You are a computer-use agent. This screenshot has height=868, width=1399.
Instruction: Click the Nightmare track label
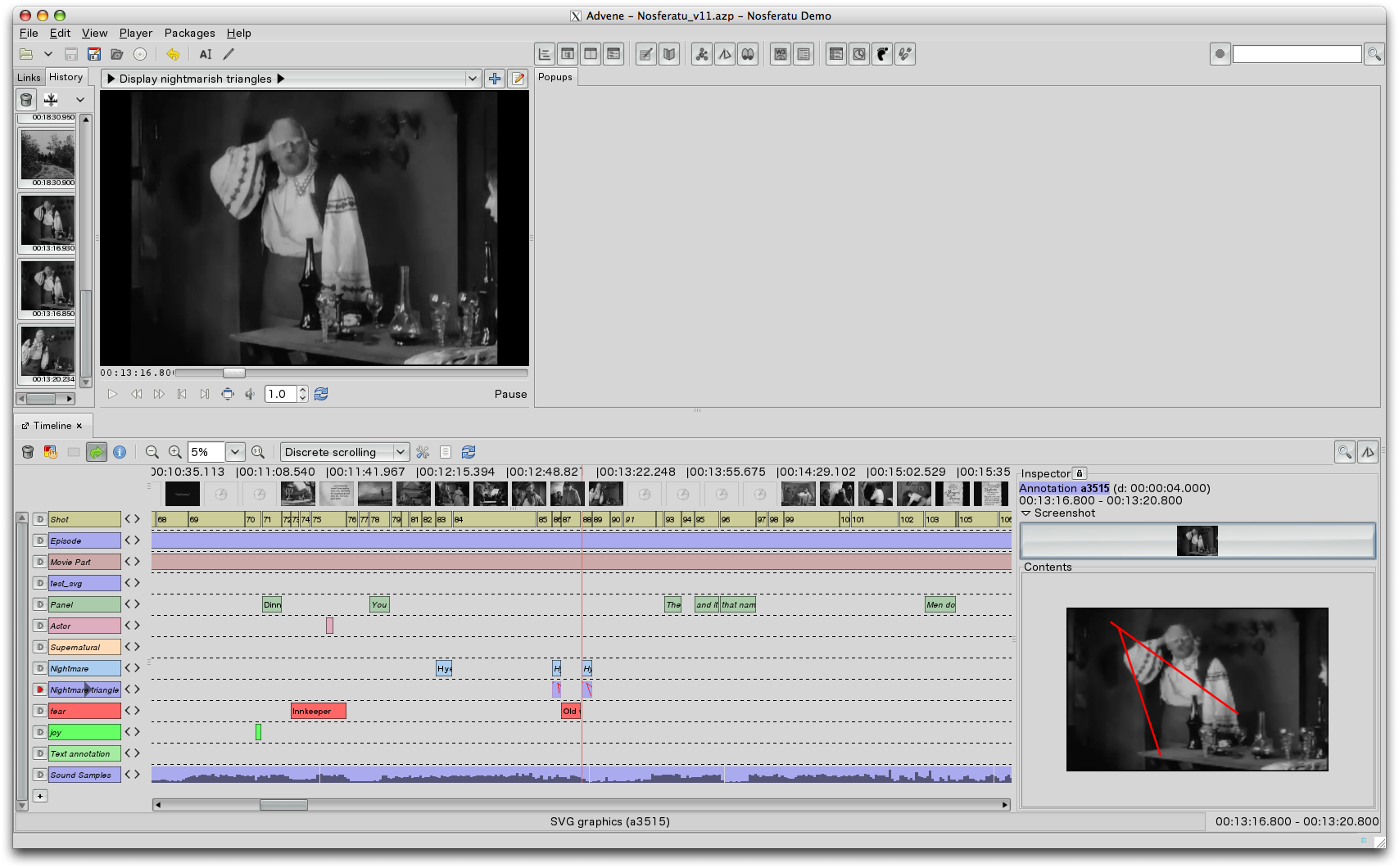point(84,668)
